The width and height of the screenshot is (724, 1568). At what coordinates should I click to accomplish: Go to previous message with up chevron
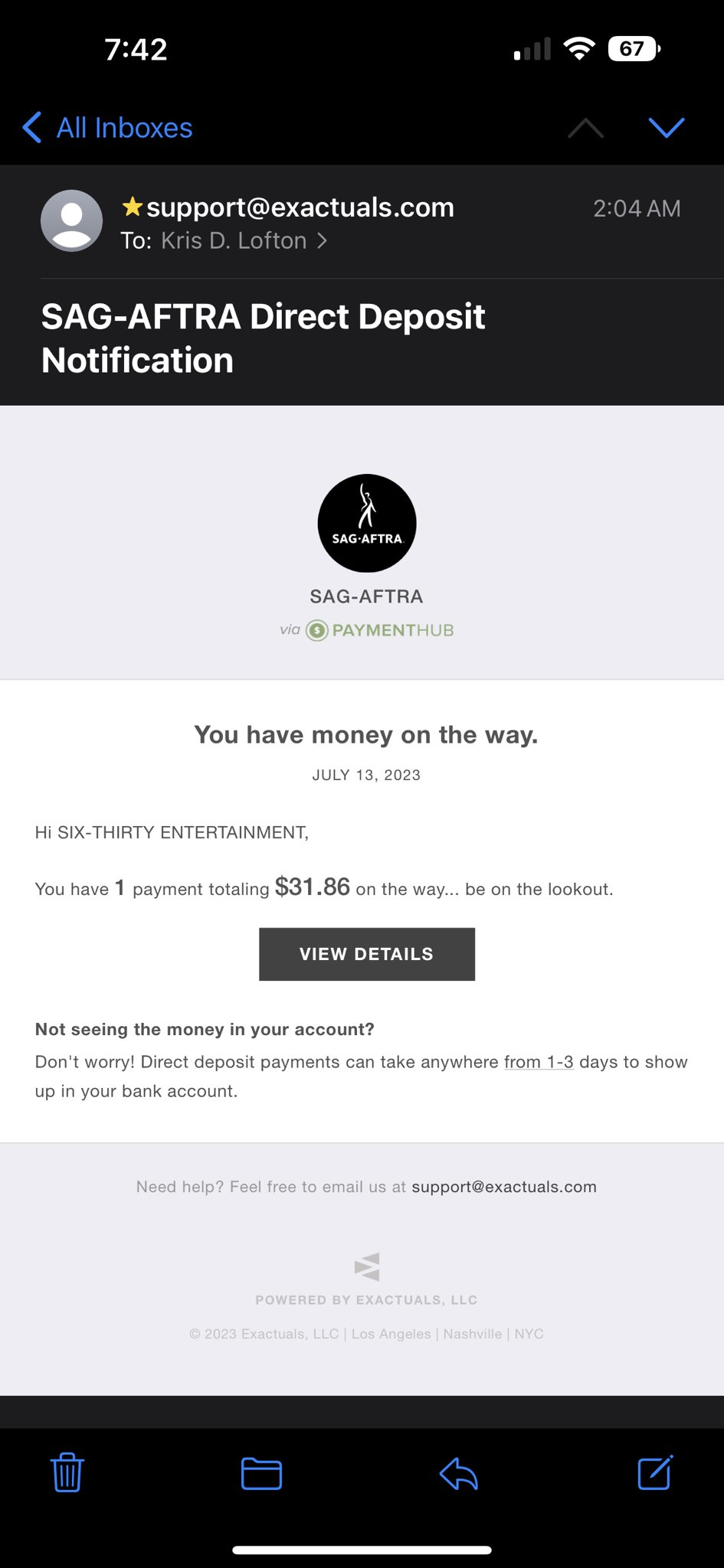click(x=586, y=128)
